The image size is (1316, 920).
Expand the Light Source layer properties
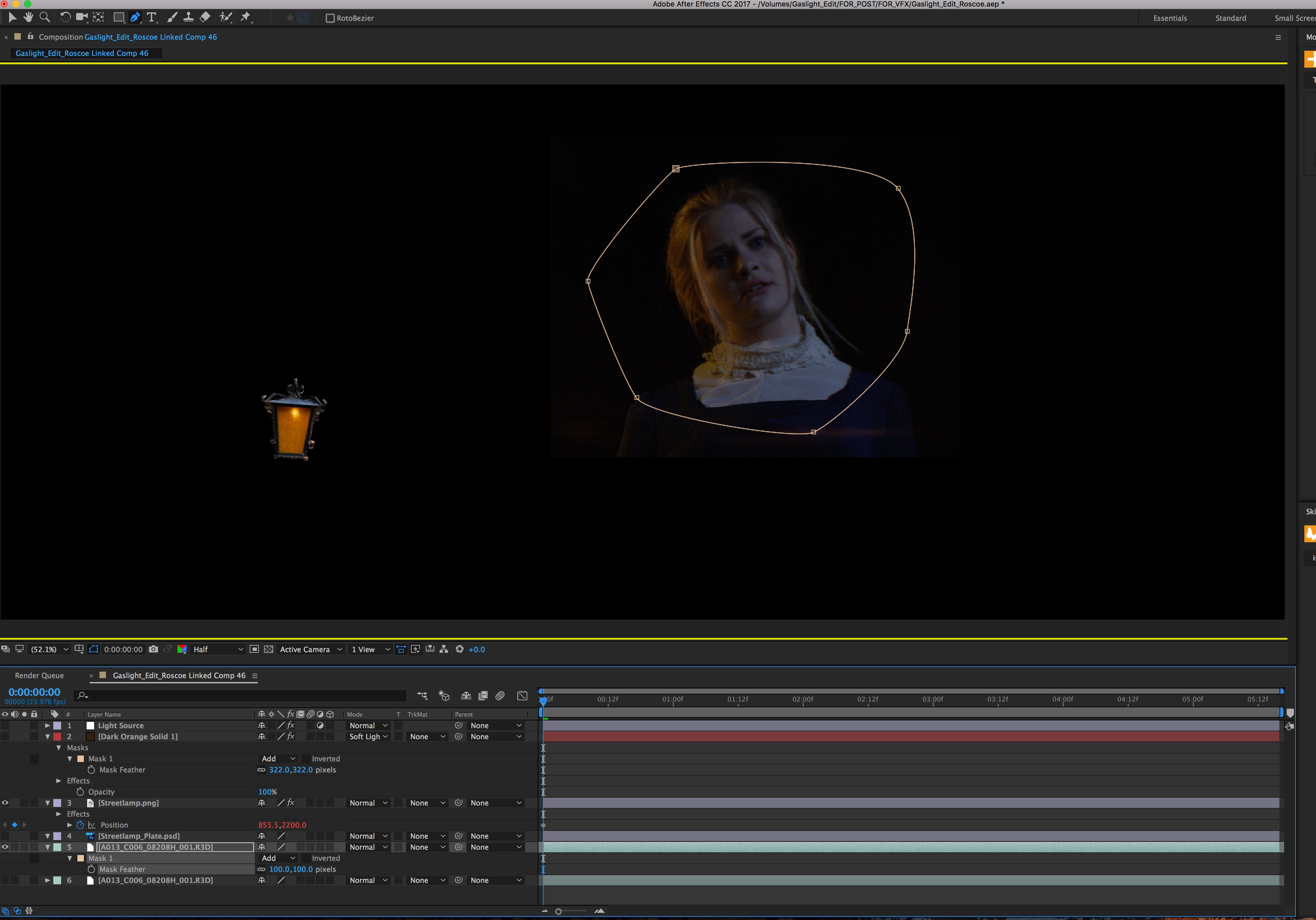(47, 725)
